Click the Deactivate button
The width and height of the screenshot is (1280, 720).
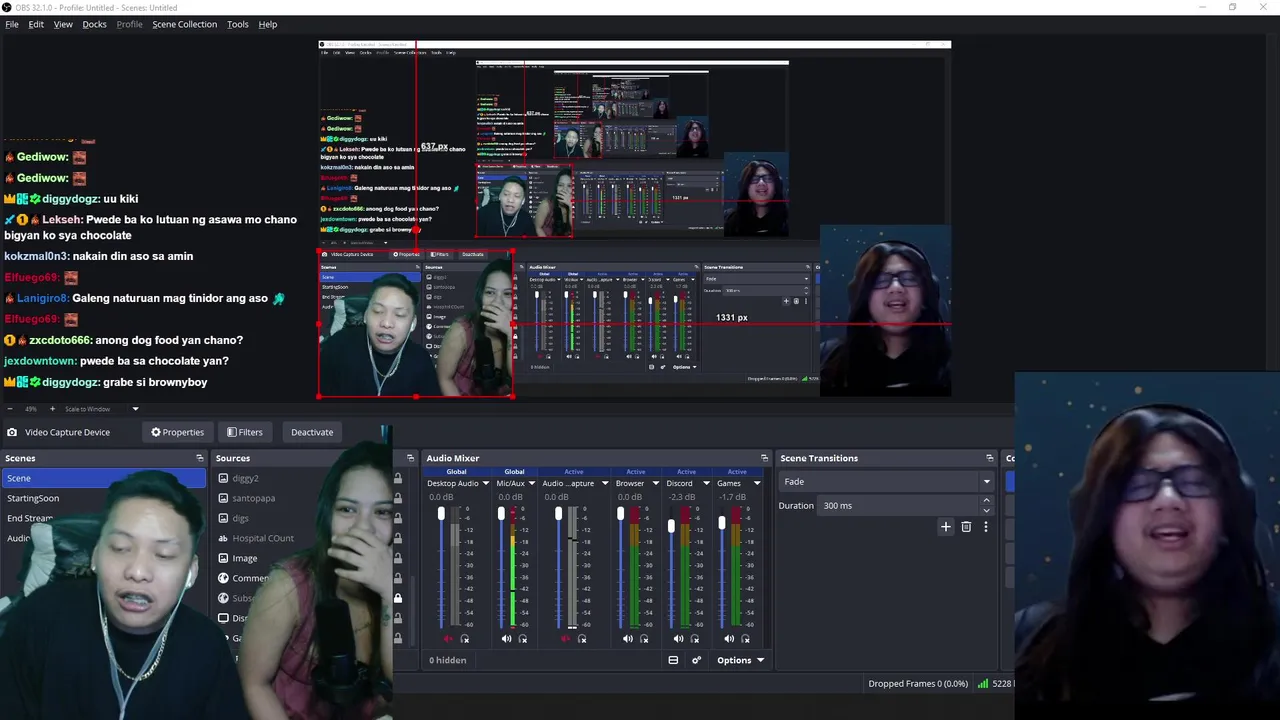click(x=312, y=432)
